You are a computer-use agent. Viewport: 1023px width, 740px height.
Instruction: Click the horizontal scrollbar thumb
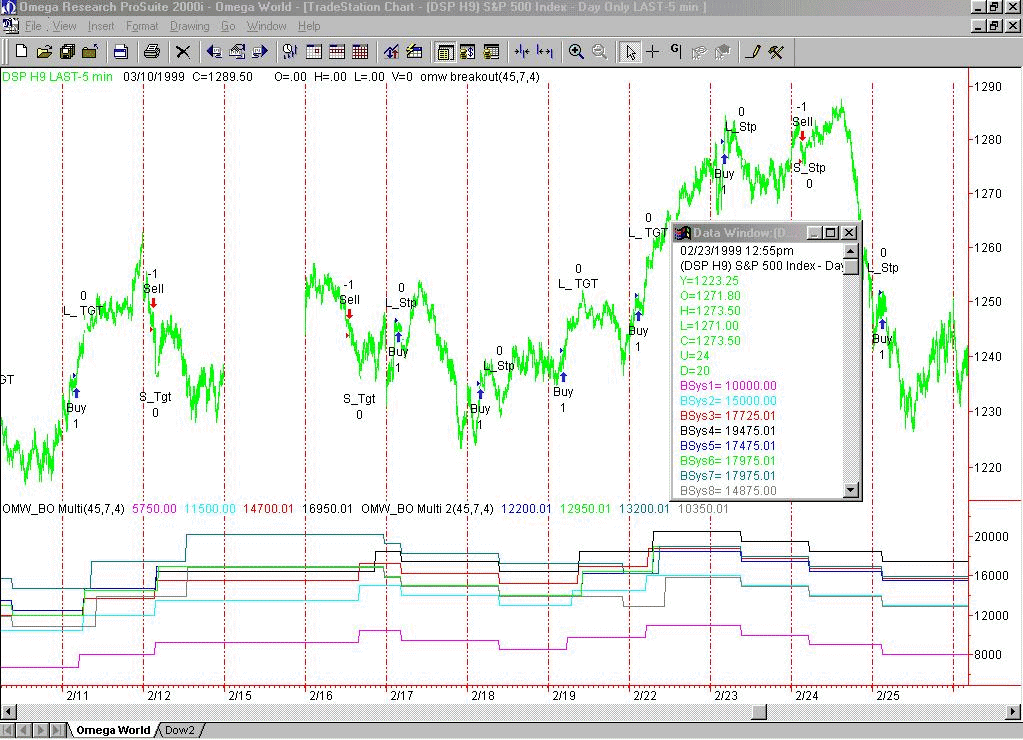coord(758,712)
